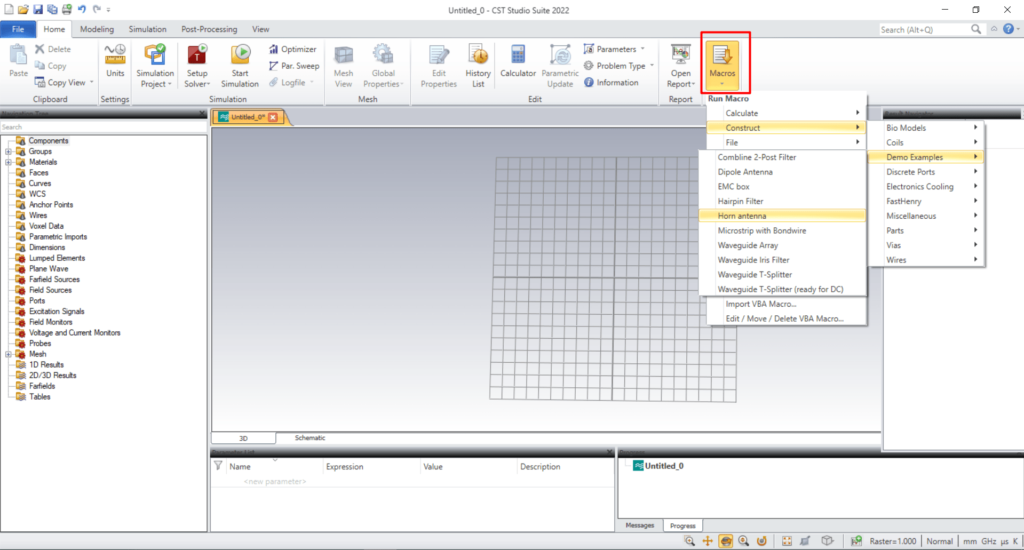Start Simulation from ribbon
Image resolution: width=1024 pixels, height=550 pixels.
click(x=240, y=65)
